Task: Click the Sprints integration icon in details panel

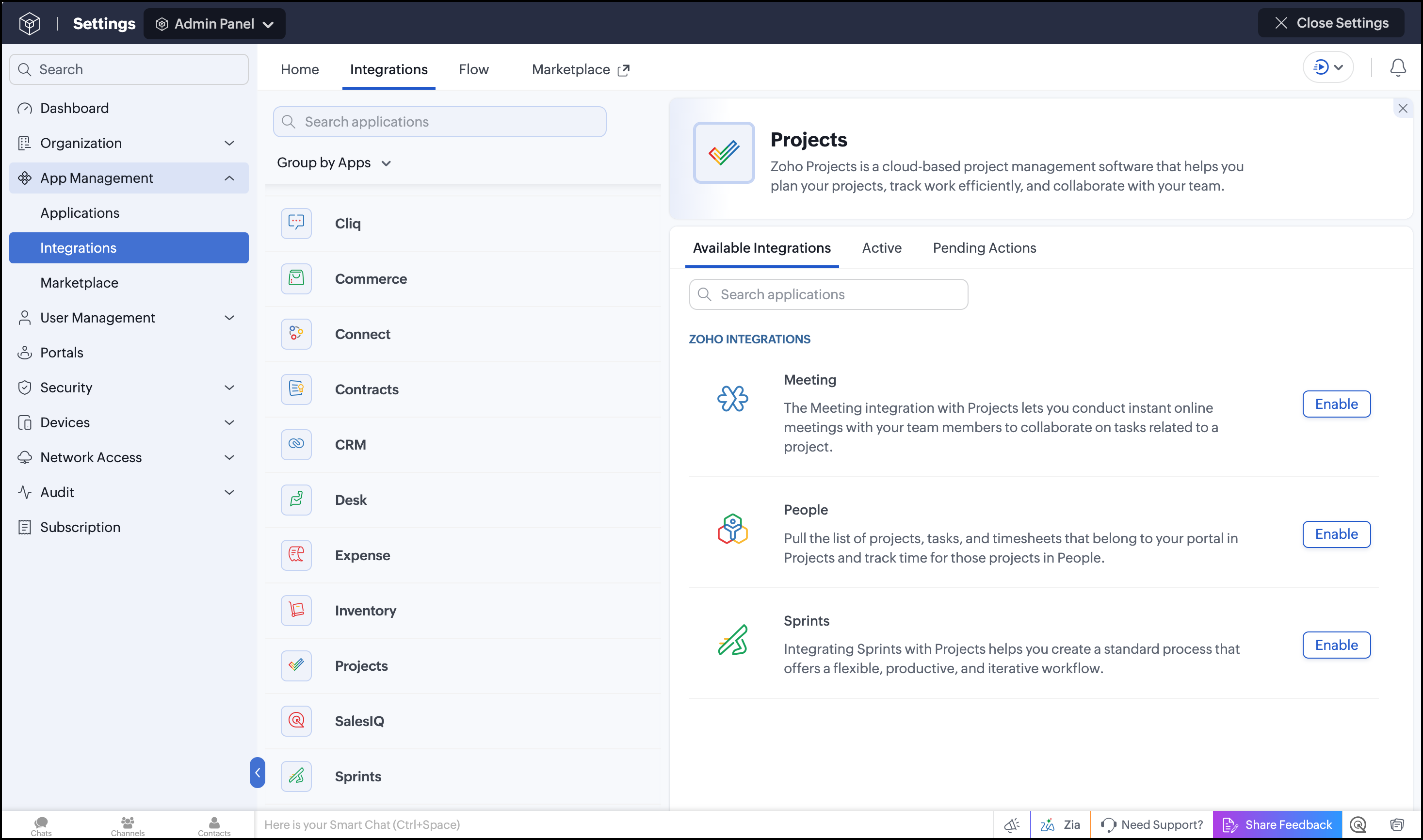Action: [732, 640]
